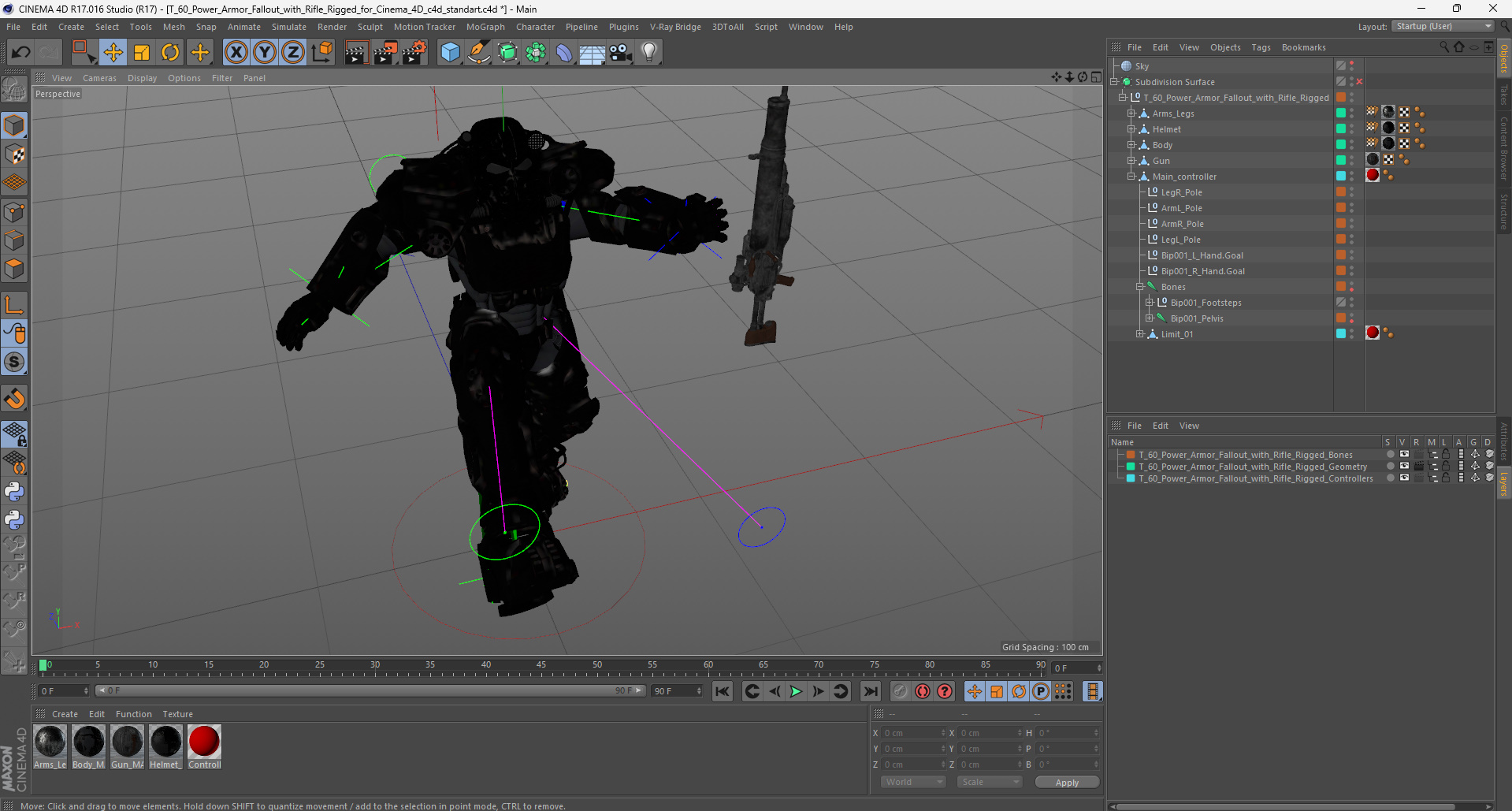The image size is (1512, 811).
Task: Click the Undo arrow icon
Action: pos(21,53)
